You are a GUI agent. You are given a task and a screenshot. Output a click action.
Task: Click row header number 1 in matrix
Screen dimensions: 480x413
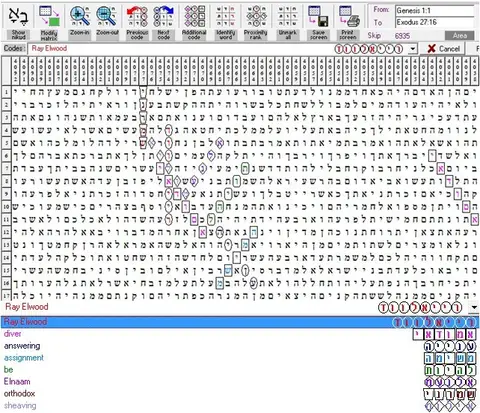[x=6, y=91]
